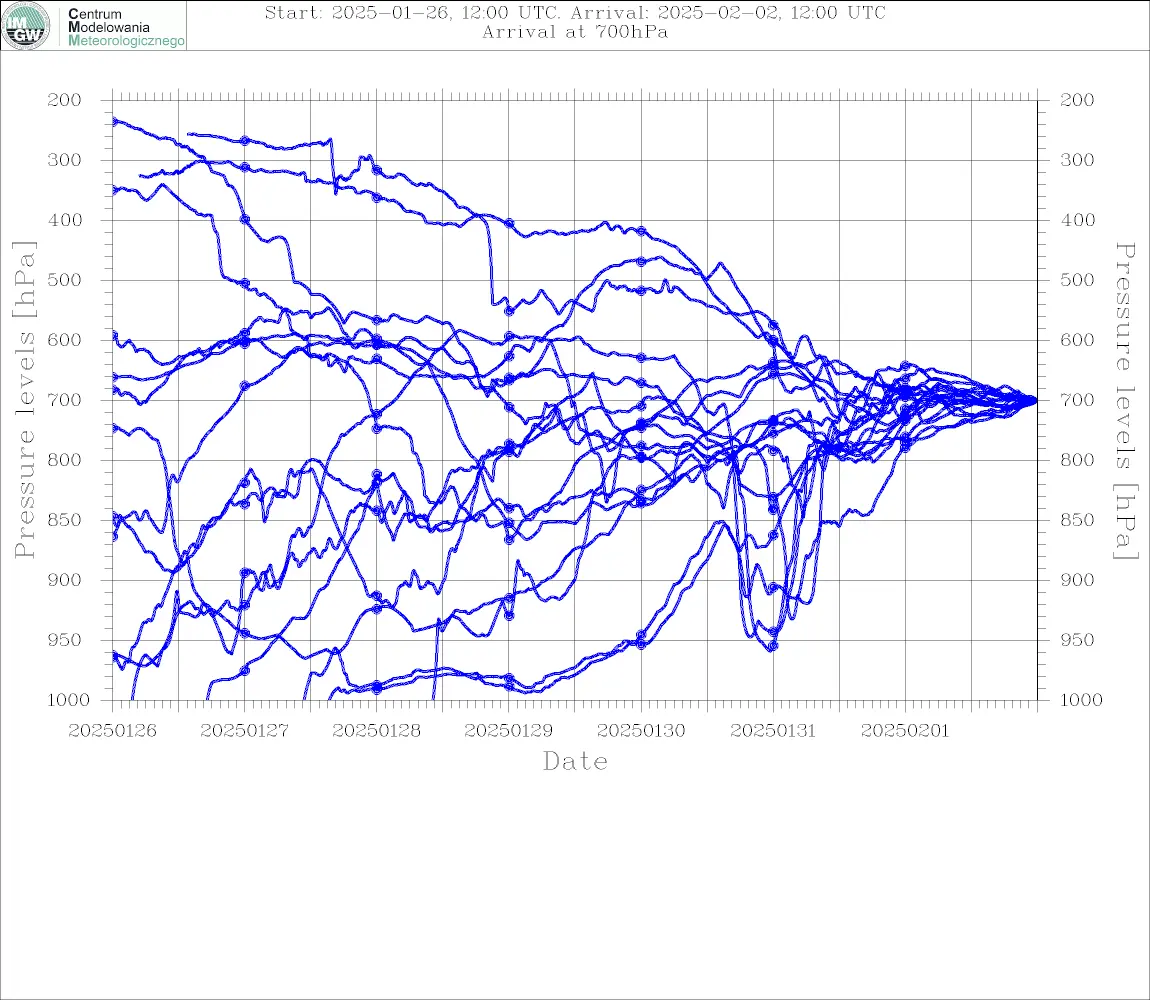Click the left axis 500 label

65,280
